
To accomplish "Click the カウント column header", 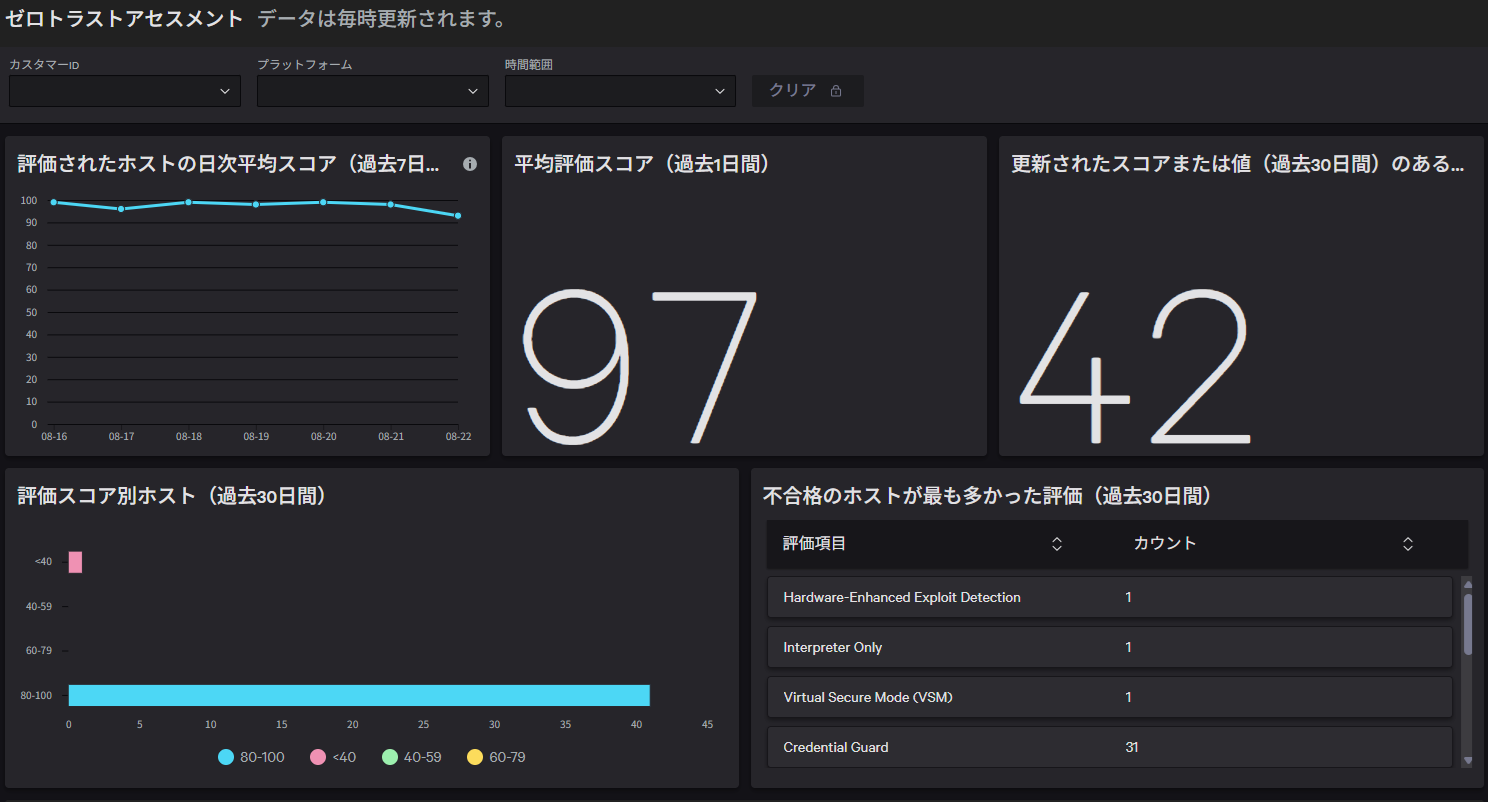I will point(1165,544).
